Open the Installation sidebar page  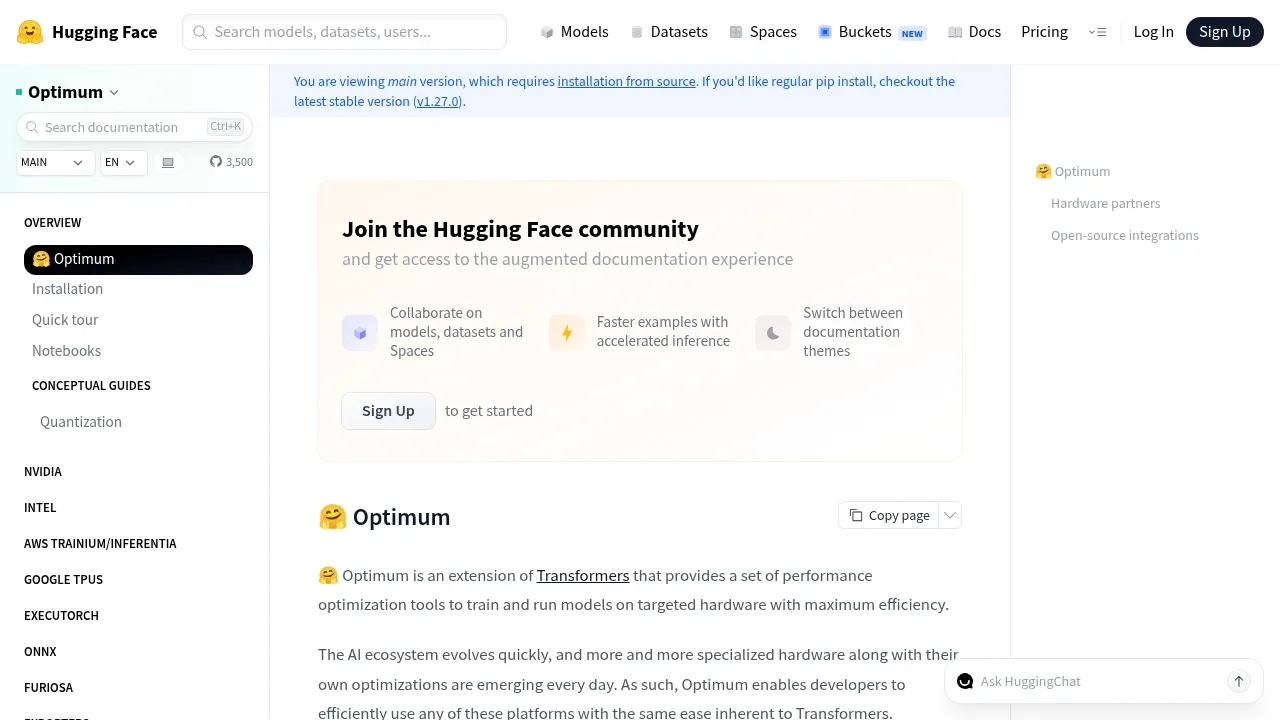coord(67,289)
